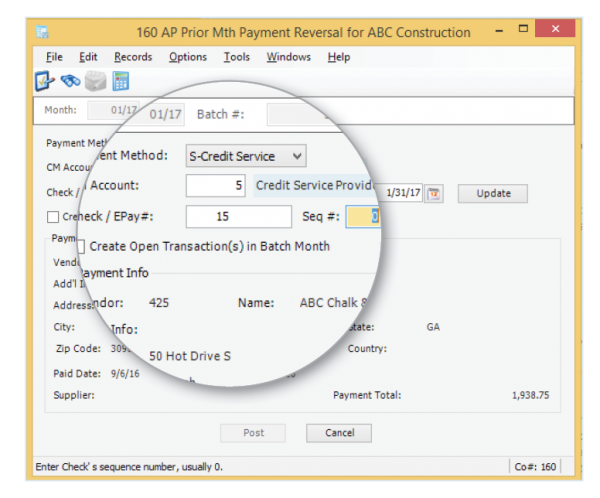Click the Co#: 160 status bar entry

535,467
